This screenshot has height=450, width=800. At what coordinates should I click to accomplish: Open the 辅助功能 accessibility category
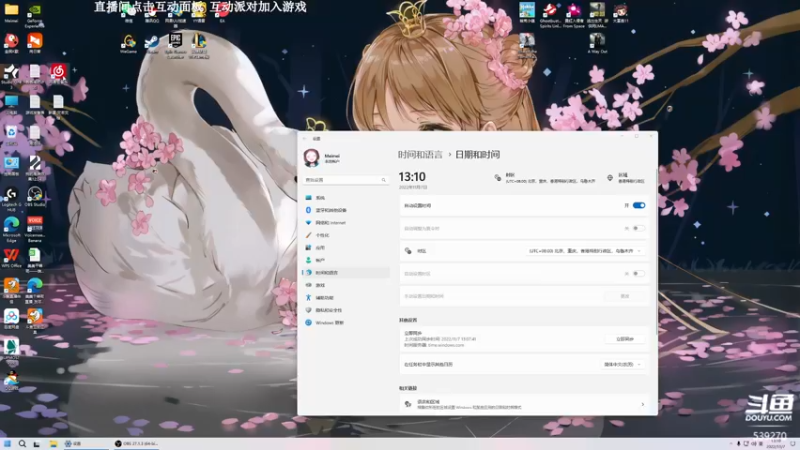pyautogui.click(x=346, y=297)
